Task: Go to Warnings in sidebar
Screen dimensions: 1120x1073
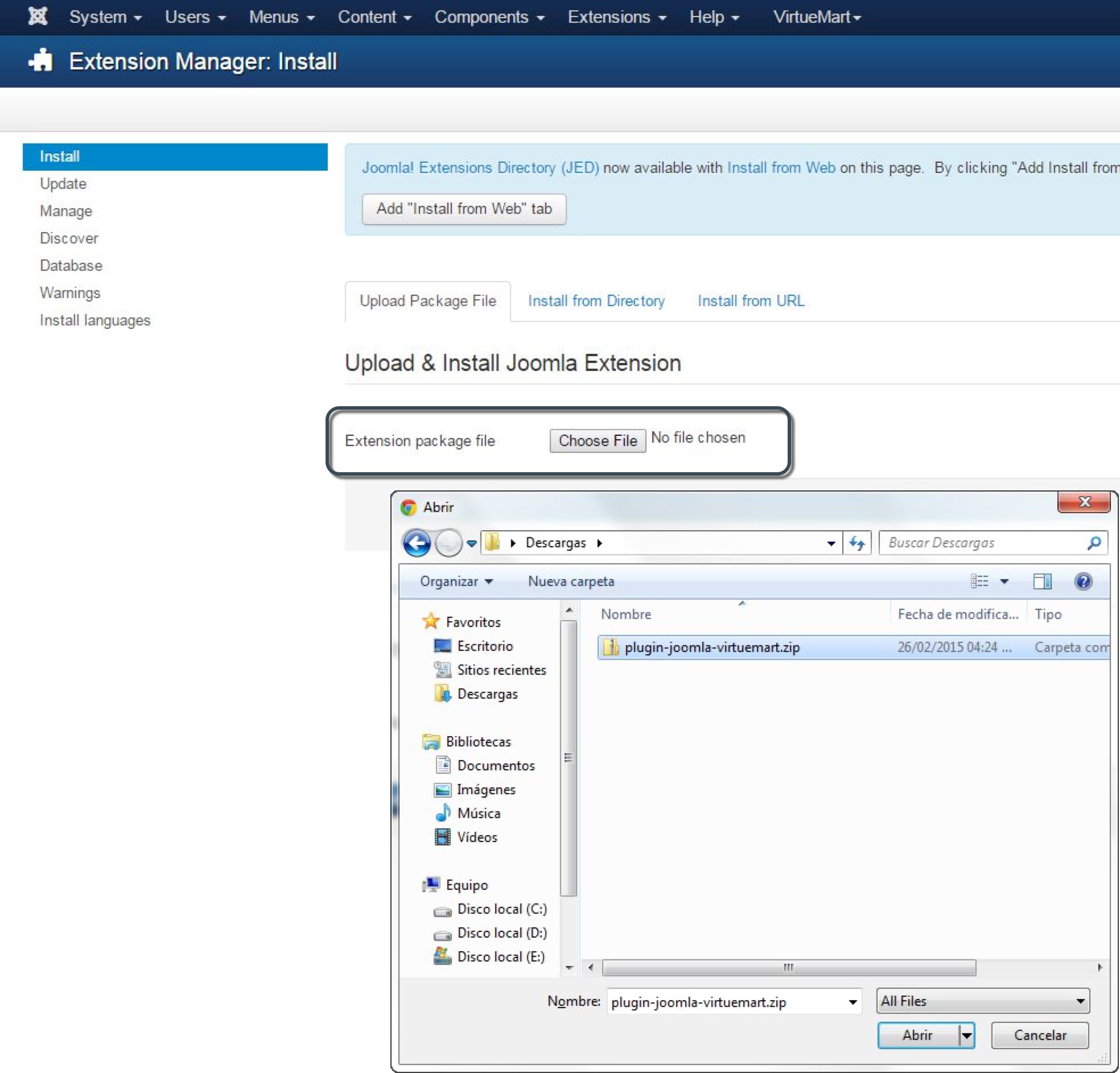Action: point(69,292)
